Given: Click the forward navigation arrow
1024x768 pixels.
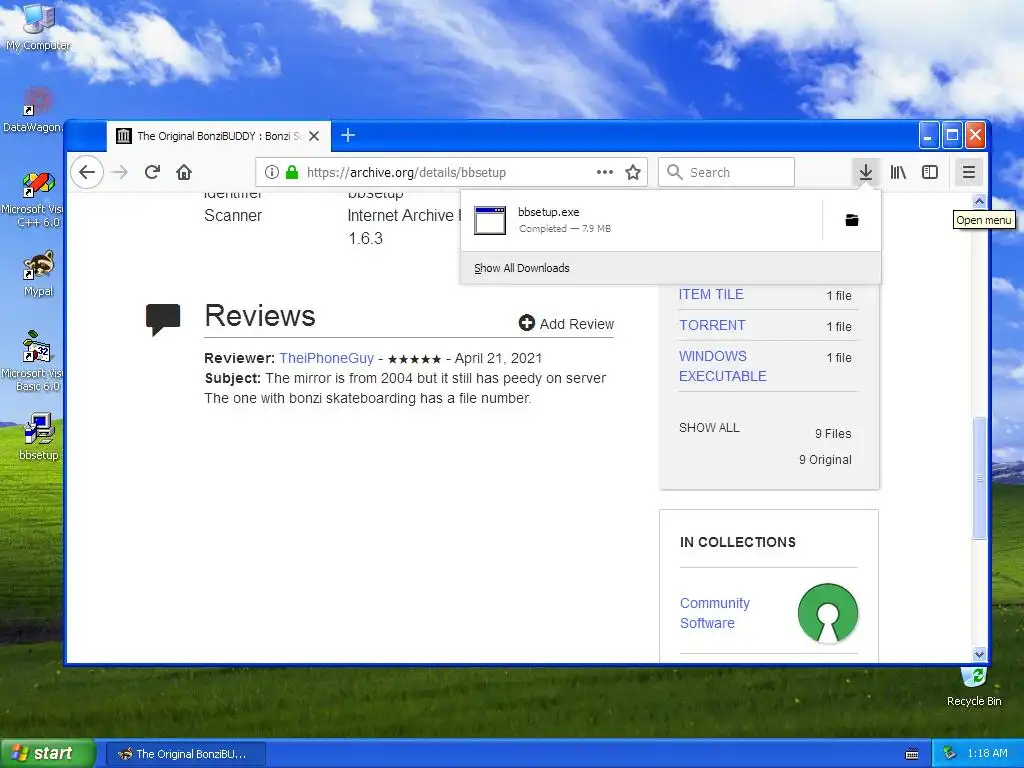Looking at the screenshot, I should click(x=120, y=172).
